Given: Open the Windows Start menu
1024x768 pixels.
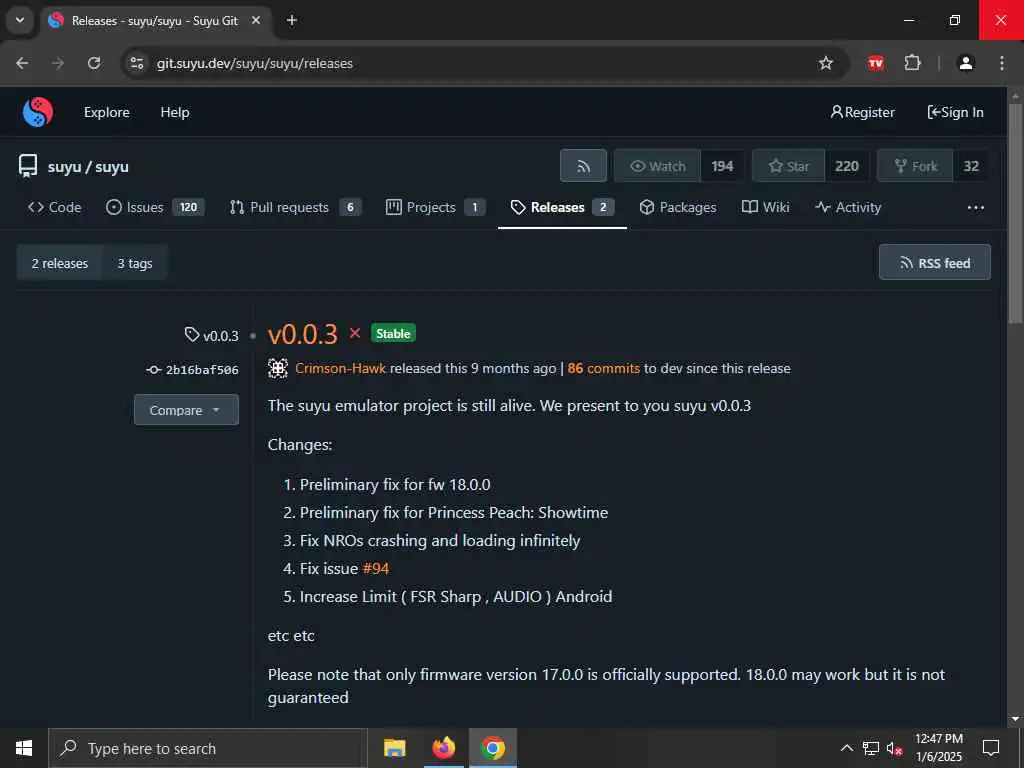Looking at the screenshot, I should point(24,748).
